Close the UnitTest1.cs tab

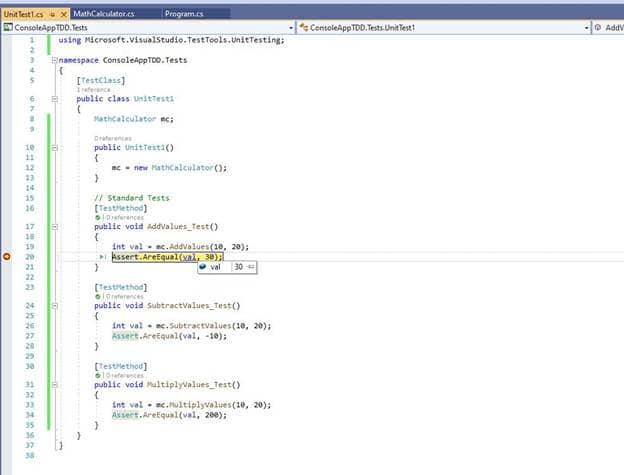tap(63, 14)
